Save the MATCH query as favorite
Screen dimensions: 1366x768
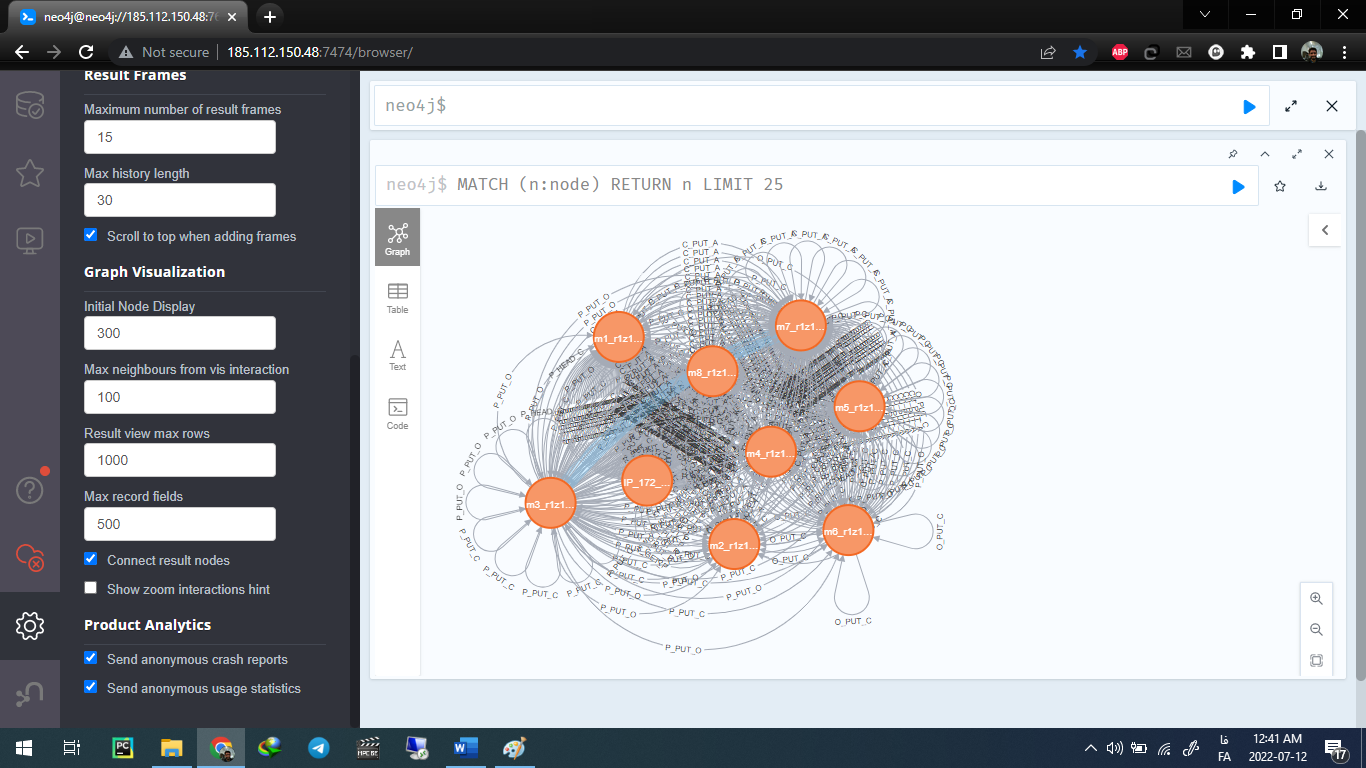[x=1280, y=186]
